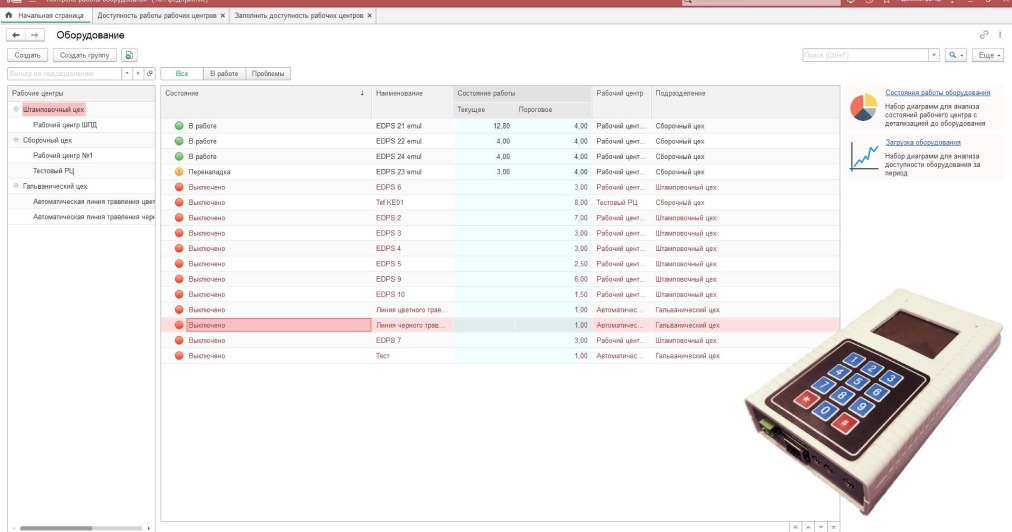Switch filter to "В работе"
Image resolution: width=1012 pixels, height=532 pixels.
(x=224, y=74)
